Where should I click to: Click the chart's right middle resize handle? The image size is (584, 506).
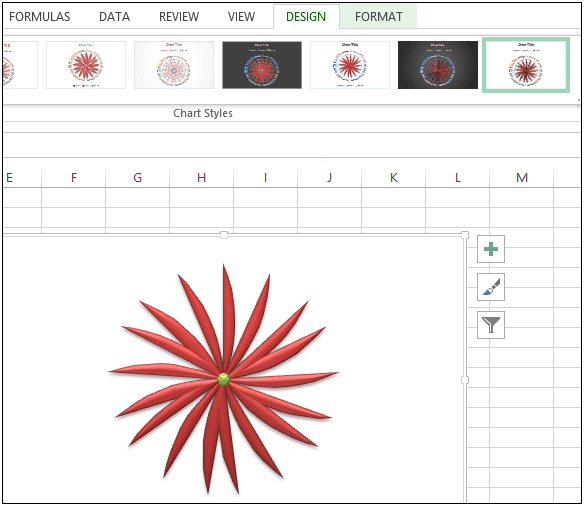[x=465, y=380]
